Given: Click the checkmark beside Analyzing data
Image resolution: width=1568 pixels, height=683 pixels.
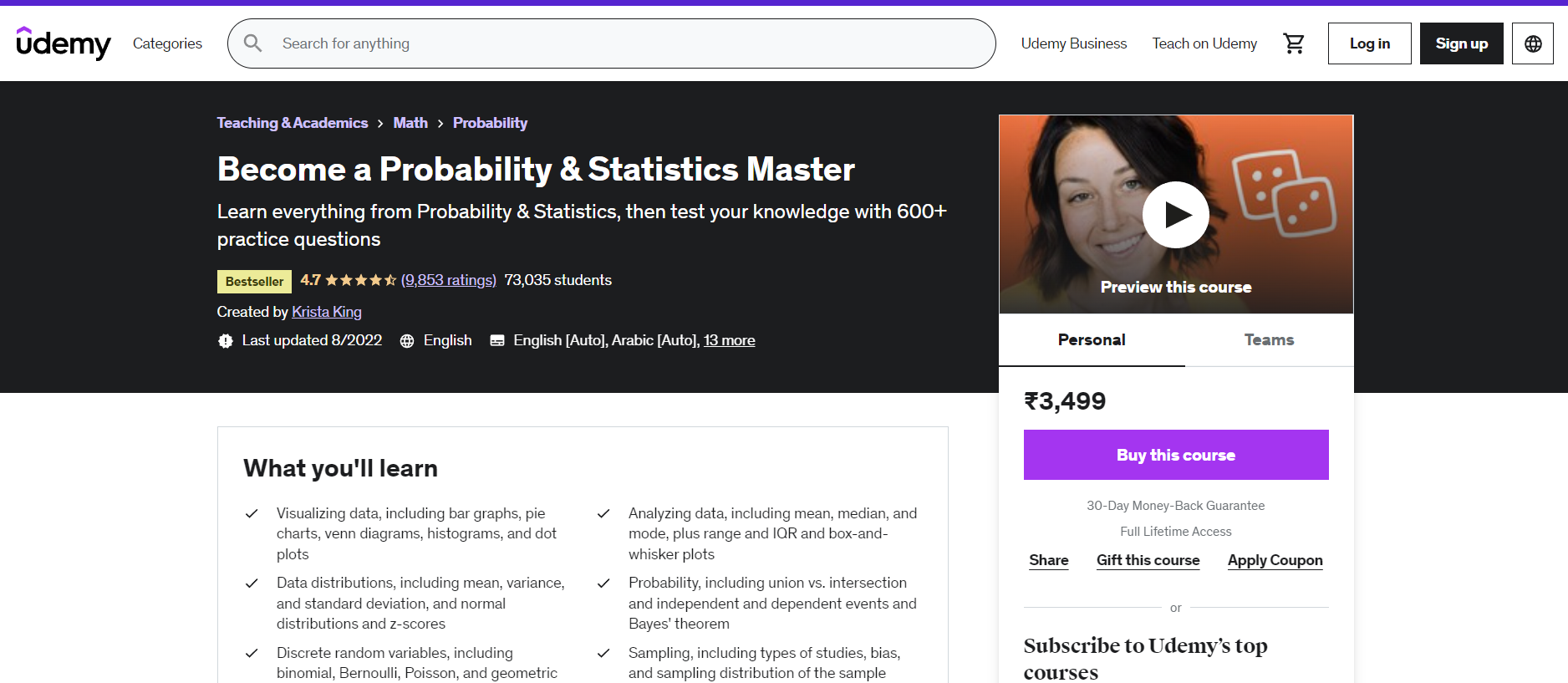Looking at the screenshot, I should point(603,513).
